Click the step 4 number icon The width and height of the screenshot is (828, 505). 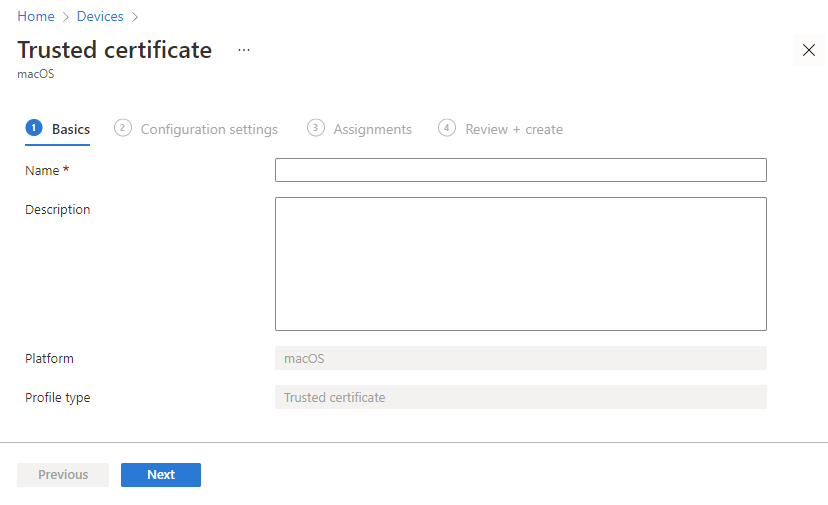[x=447, y=128]
